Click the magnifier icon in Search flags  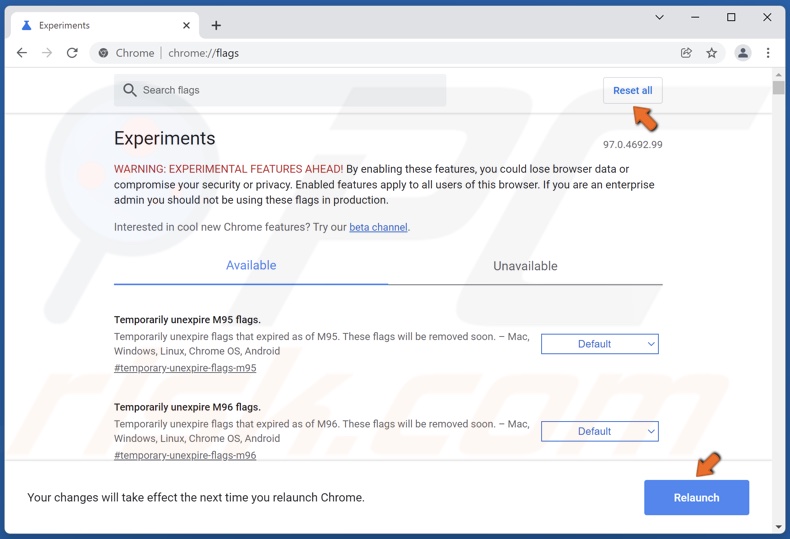coord(129,90)
